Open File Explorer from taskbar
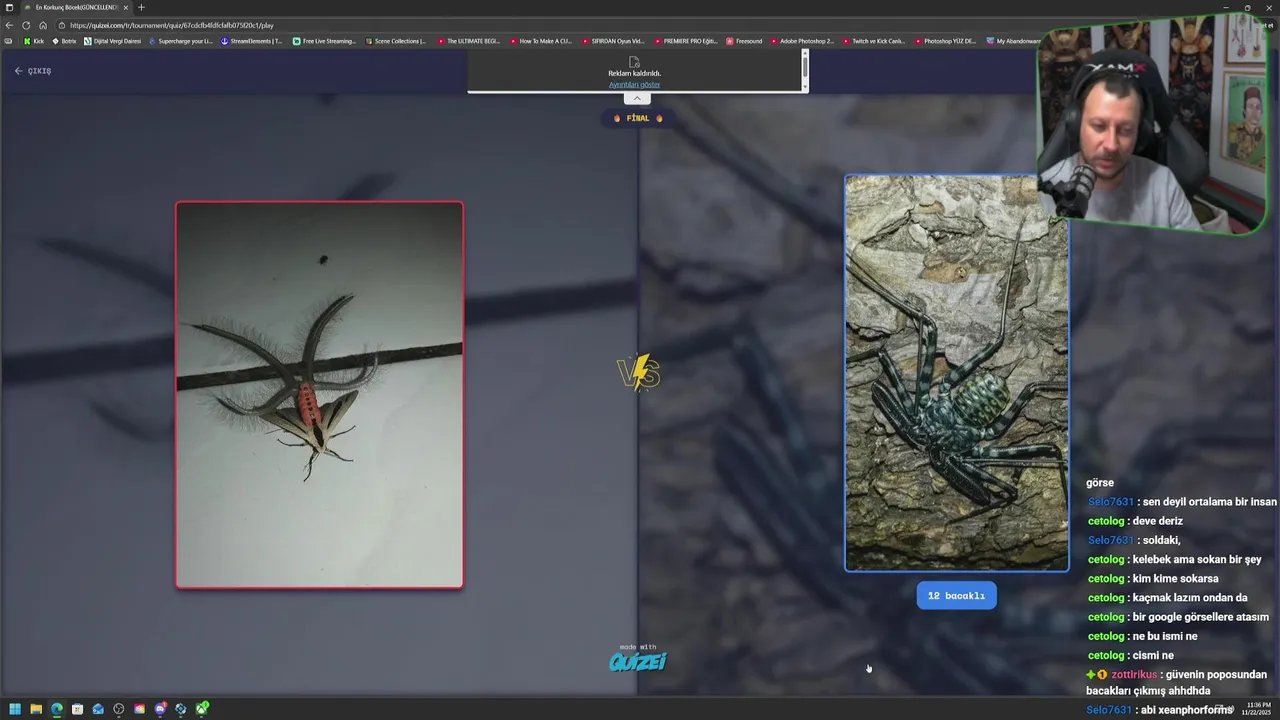 [36, 709]
